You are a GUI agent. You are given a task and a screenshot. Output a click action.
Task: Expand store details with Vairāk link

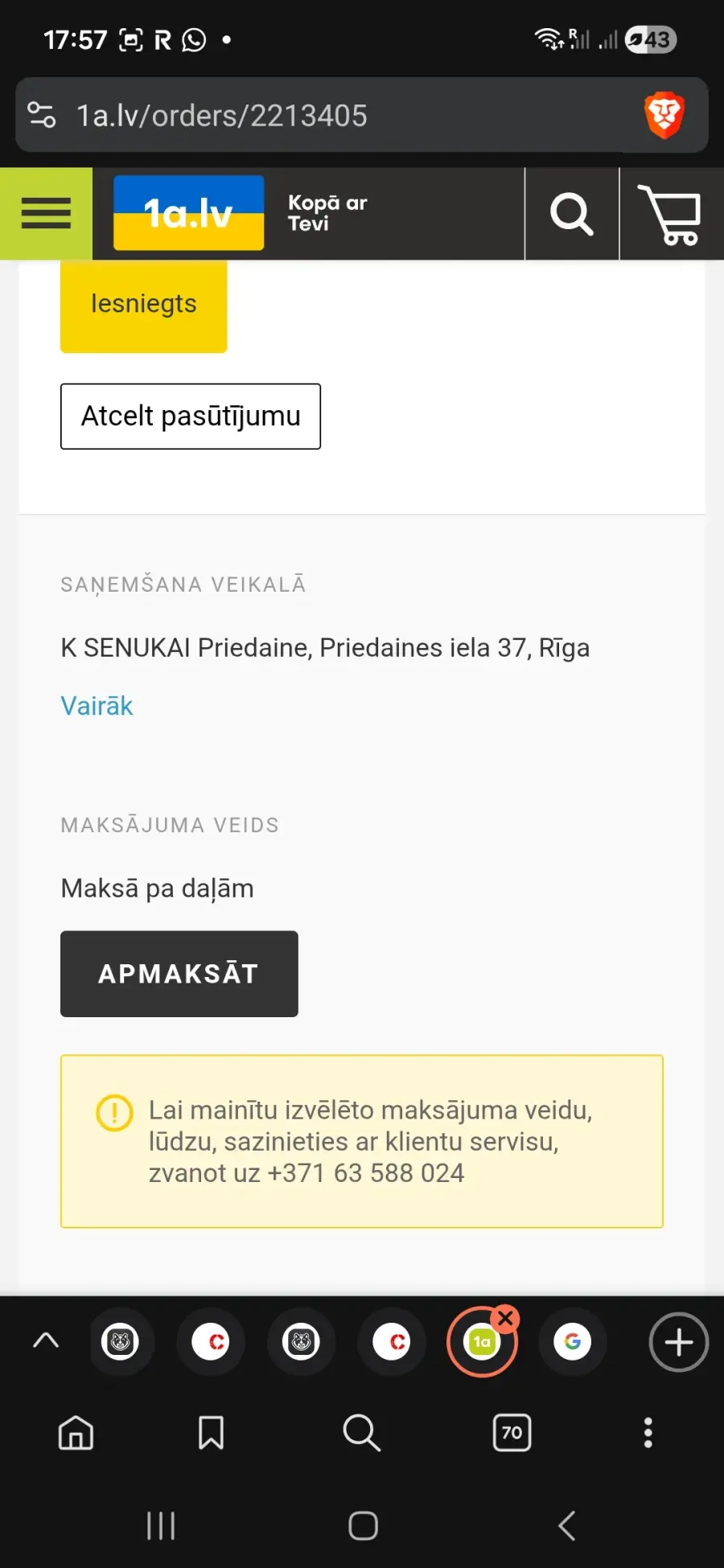point(97,706)
